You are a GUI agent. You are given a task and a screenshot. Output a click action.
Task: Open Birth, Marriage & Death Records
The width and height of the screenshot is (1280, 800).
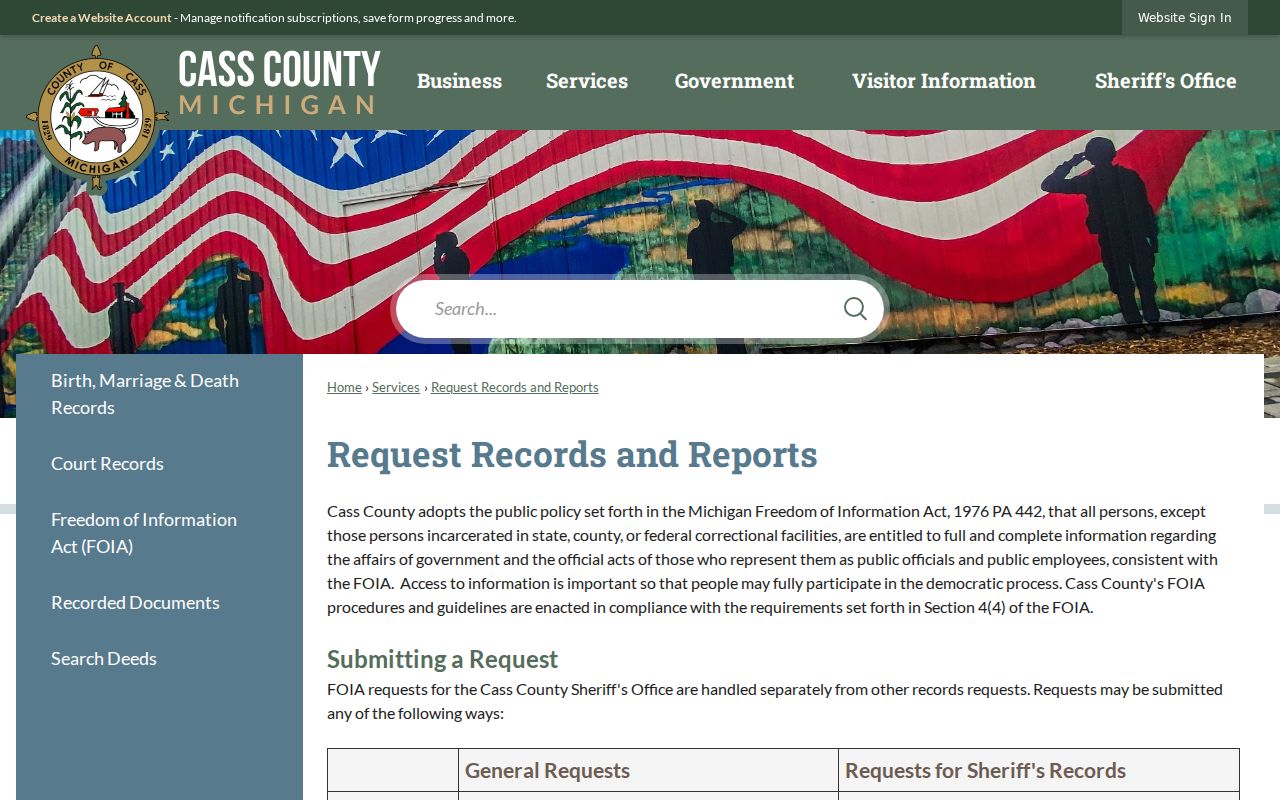tap(159, 394)
